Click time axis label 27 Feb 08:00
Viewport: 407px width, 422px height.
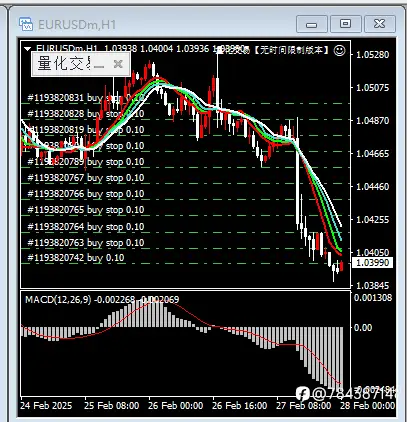tap(304, 406)
